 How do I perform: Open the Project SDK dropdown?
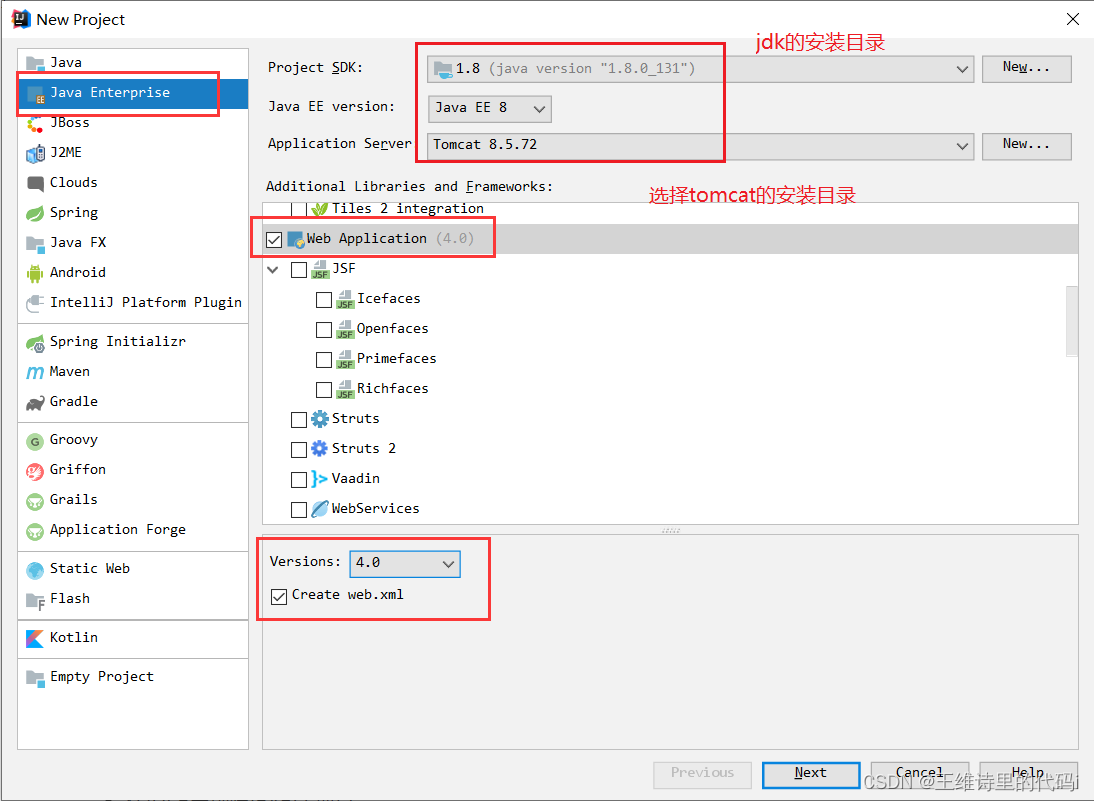pos(700,69)
